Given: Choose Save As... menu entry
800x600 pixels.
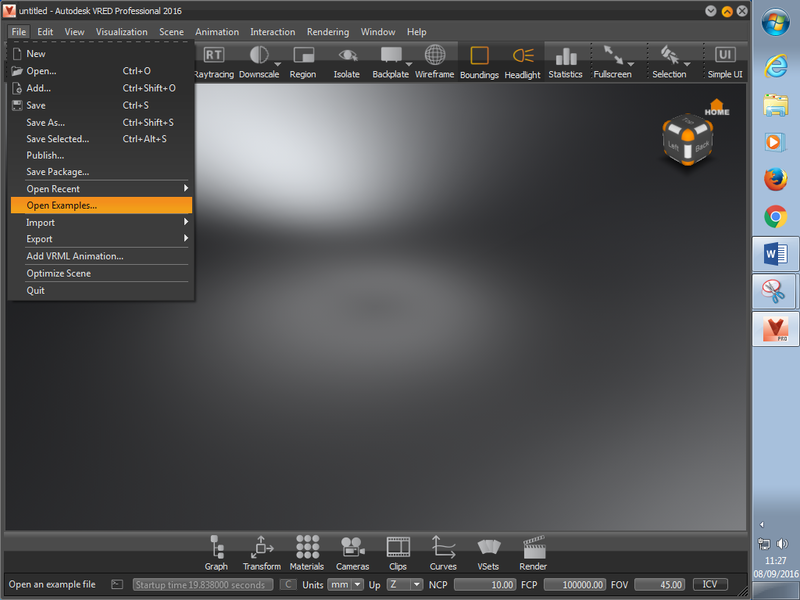Looking at the screenshot, I should tap(101, 122).
